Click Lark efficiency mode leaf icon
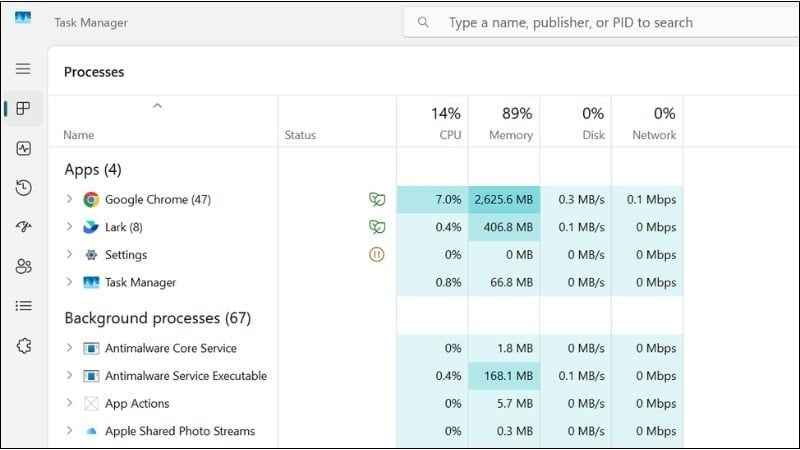This screenshot has width=800, height=450. point(377,227)
